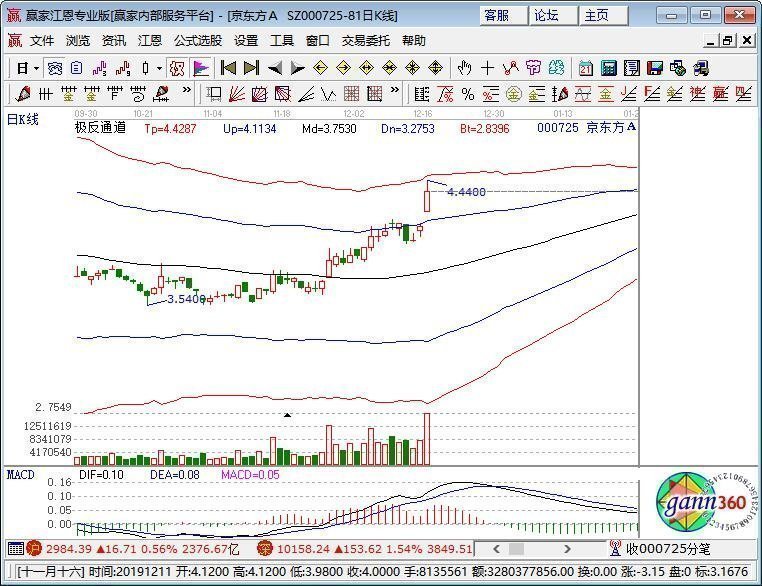Click the teal 丝 icon

tap(556, 68)
